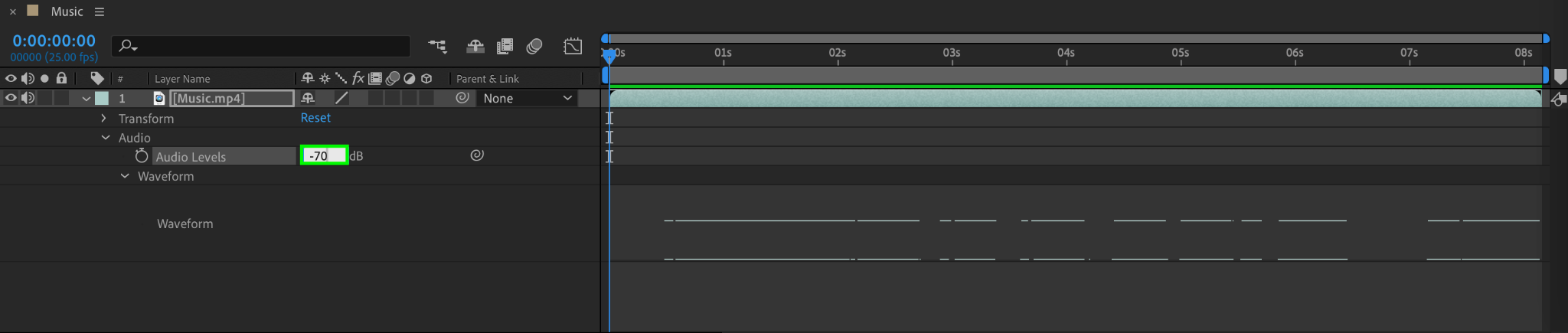Click the Audio Levels property pick whip
Screen dimensions: 1568x333
pyautogui.click(x=477, y=155)
